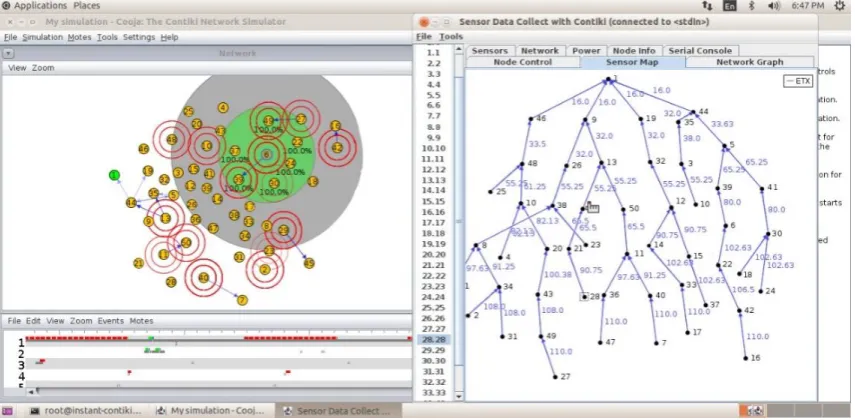Screen dimensions: 855x420
Task: Select node 11 in Sensor Map
Action: pyautogui.click(x=628, y=254)
